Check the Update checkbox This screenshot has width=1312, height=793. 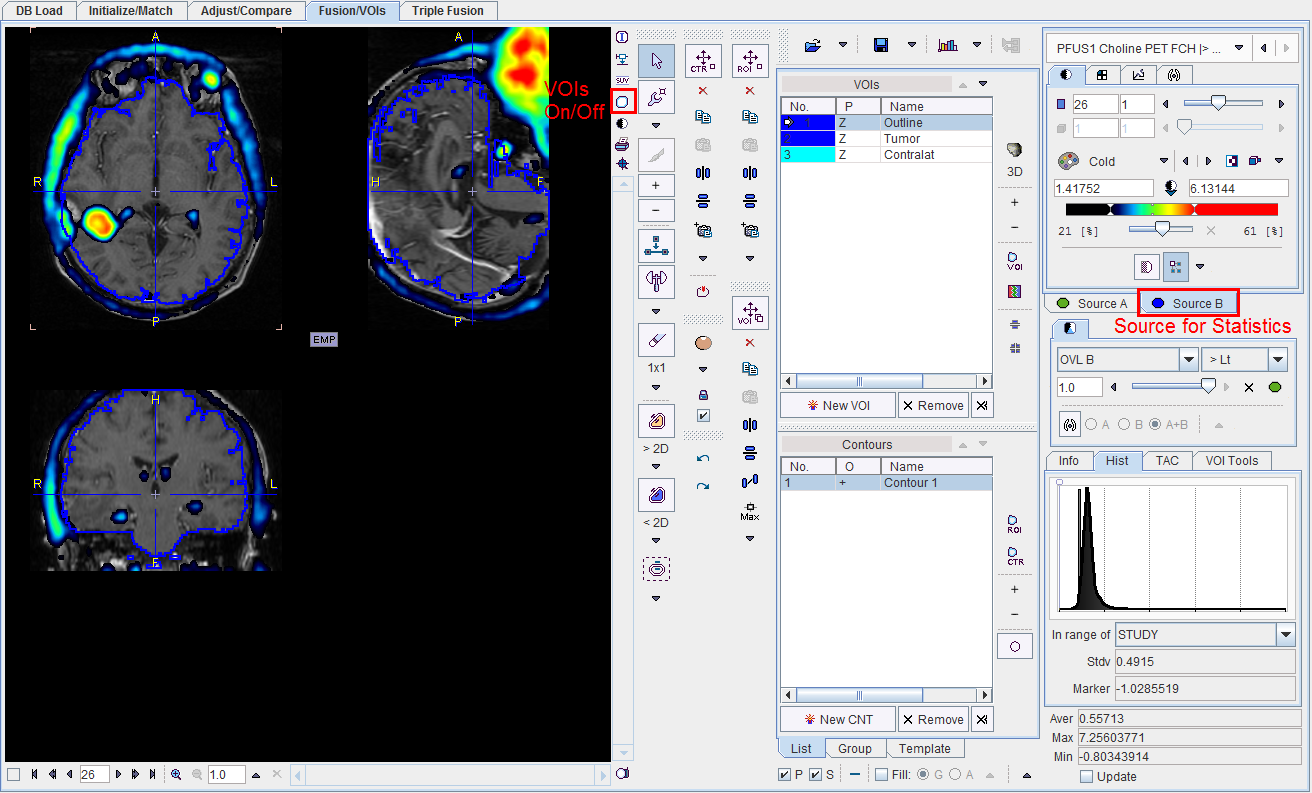[x=1087, y=776]
